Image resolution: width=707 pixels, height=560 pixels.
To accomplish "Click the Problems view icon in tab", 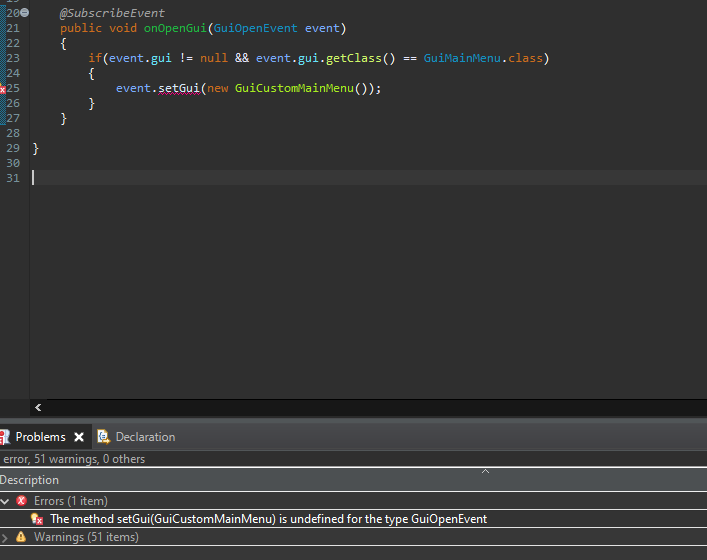I will point(5,437).
